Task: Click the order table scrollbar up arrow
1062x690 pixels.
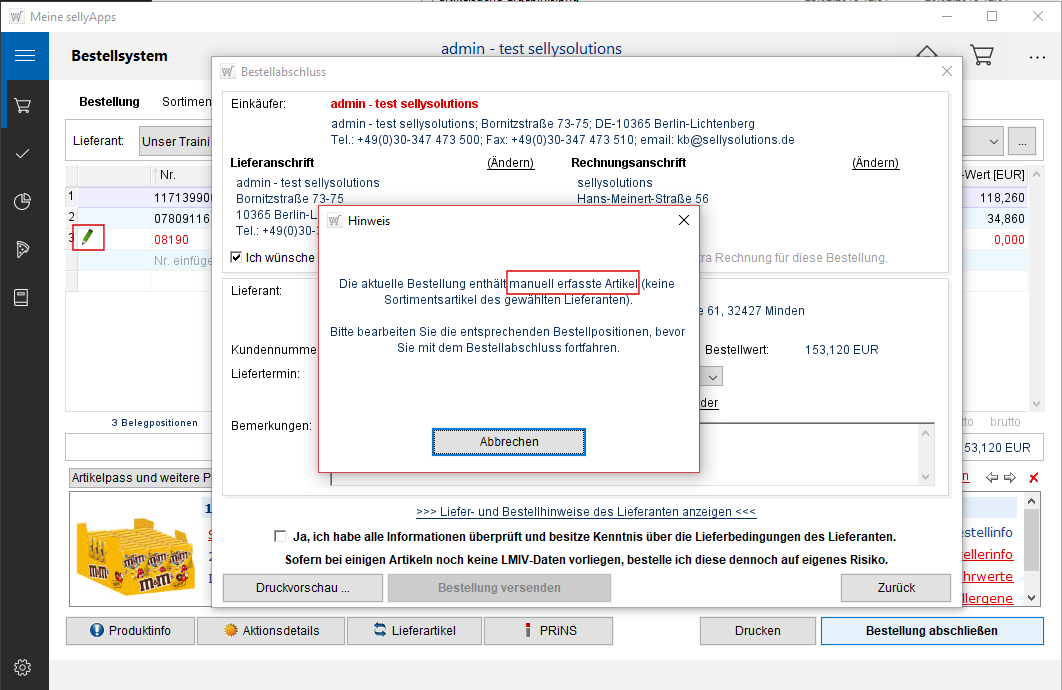Action: pos(1036,175)
